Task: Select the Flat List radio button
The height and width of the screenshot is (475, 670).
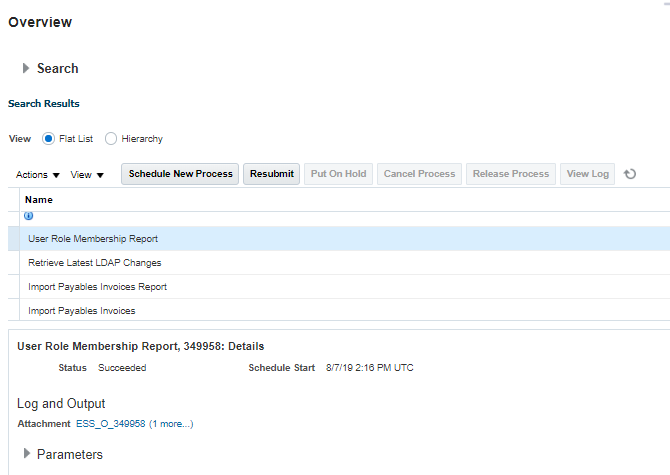Action: tap(48, 139)
